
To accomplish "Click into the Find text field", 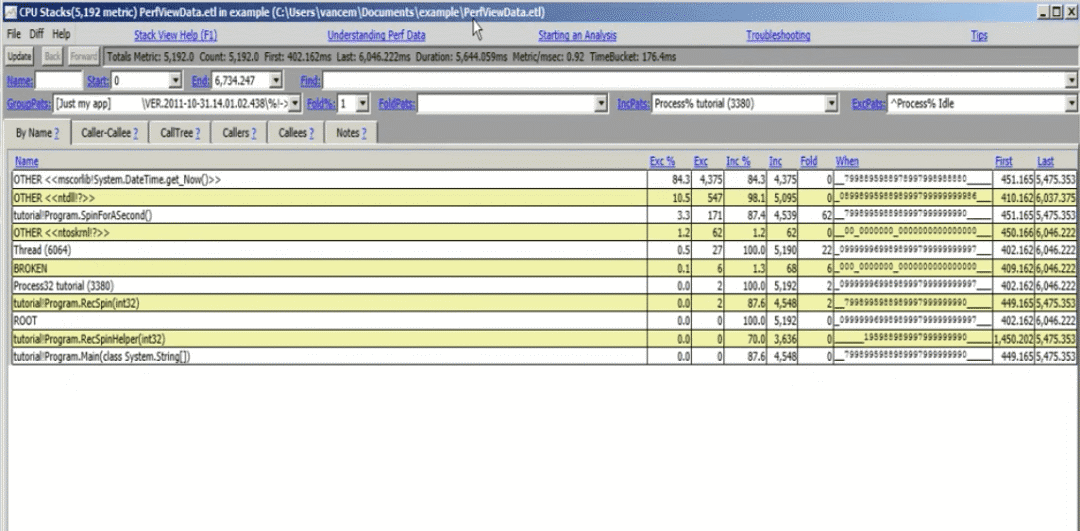I will pos(696,81).
